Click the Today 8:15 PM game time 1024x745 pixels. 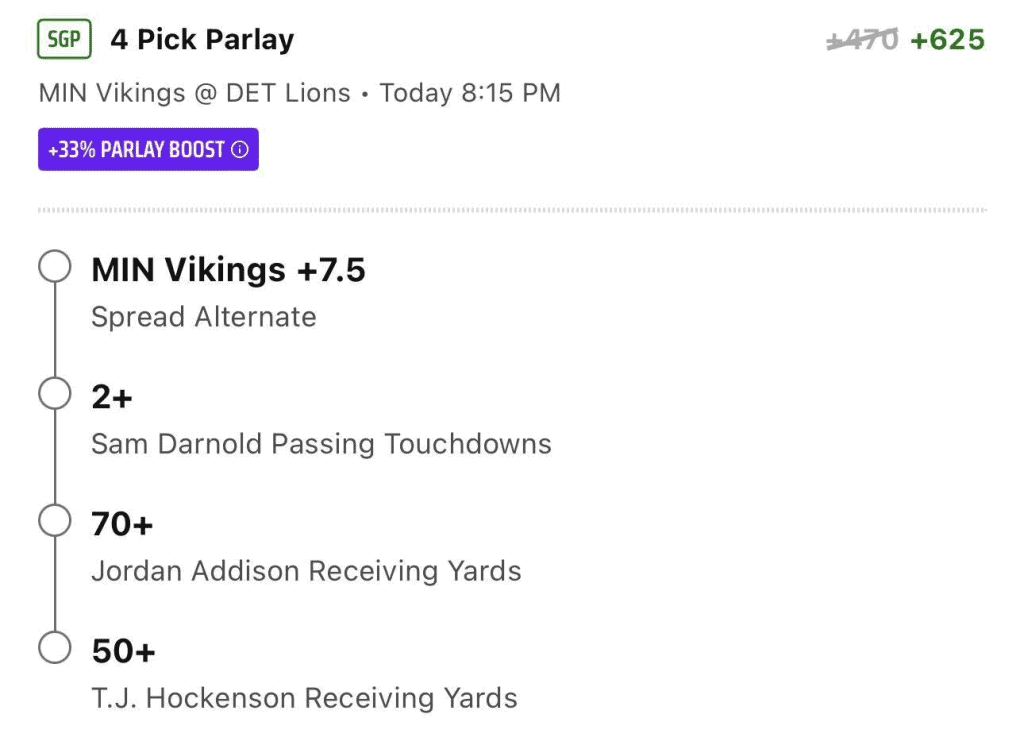[470, 93]
